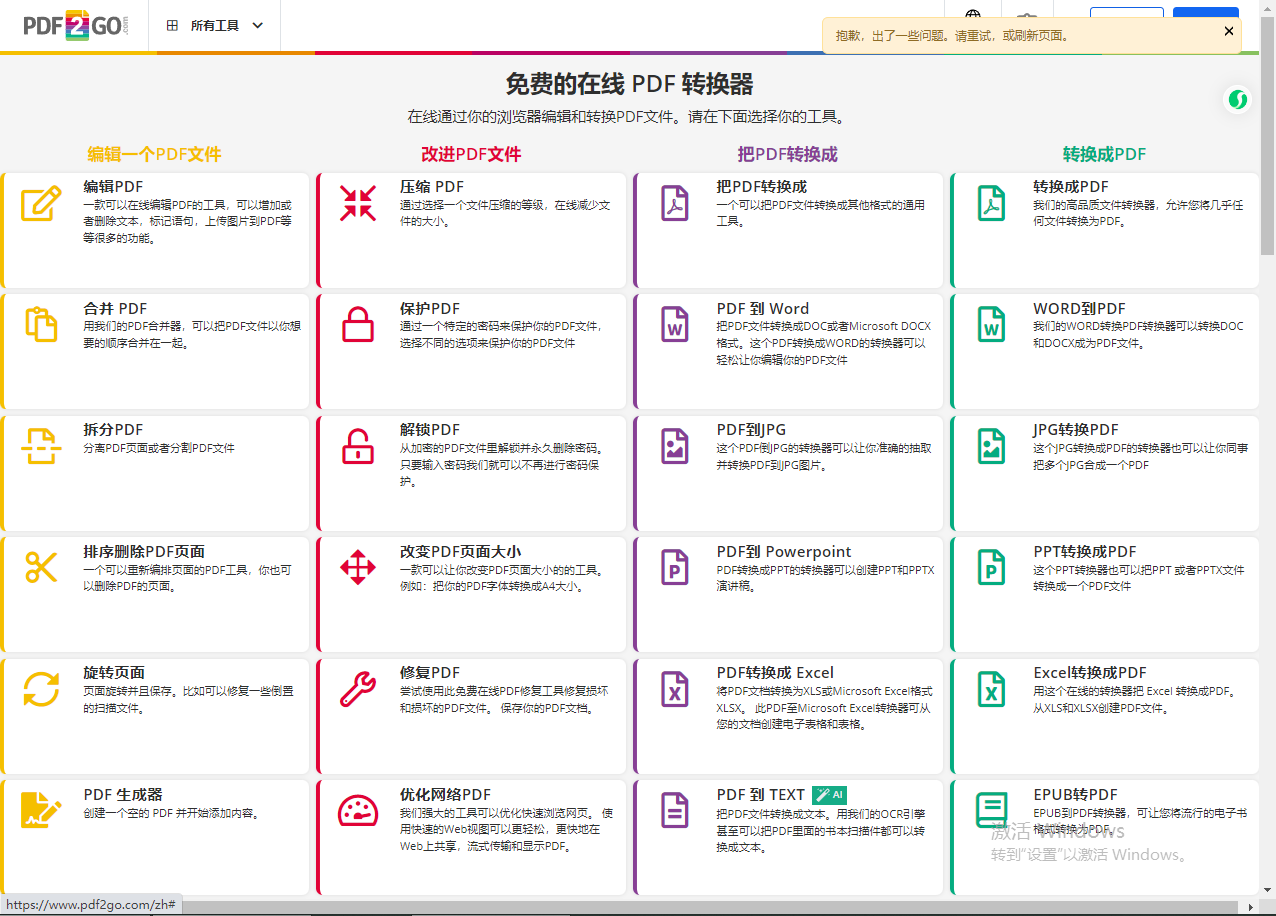Open the 解锁PDF title link
The height and width of the screenshot is (916, 1276).
point(430,430)
